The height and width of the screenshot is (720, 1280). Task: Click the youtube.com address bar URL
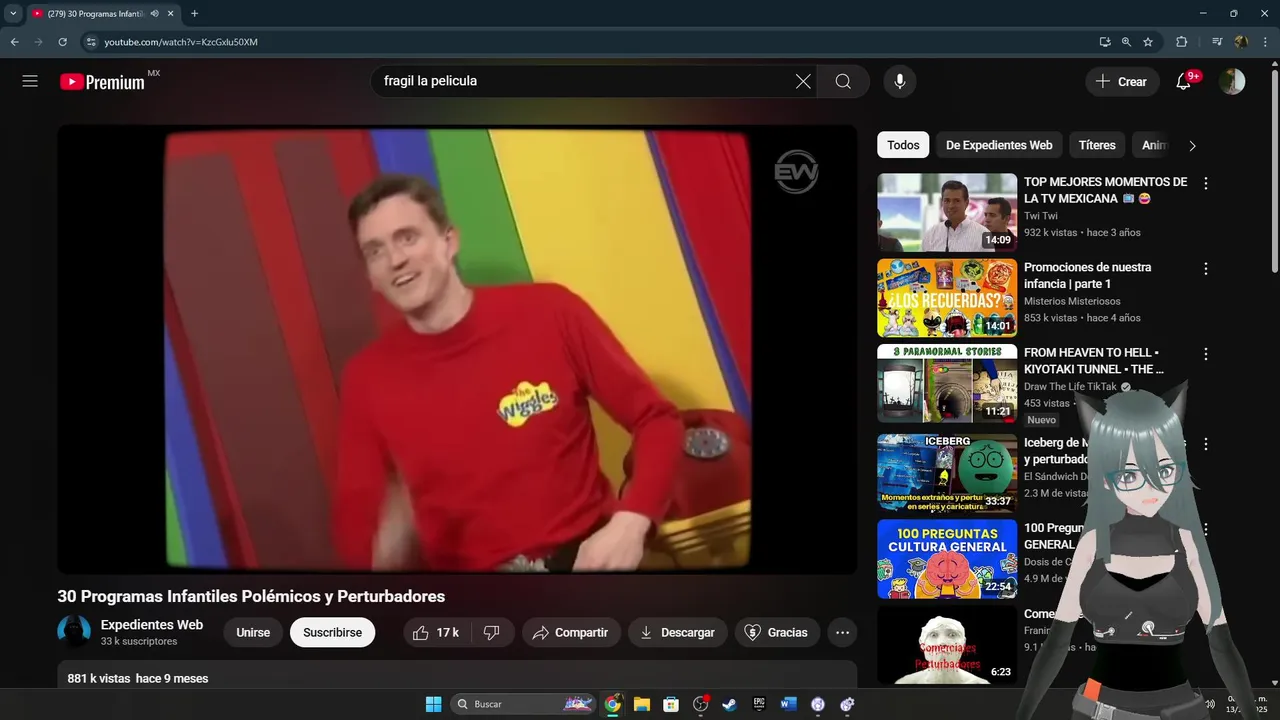pyautogui.click(x=181, y=42)
